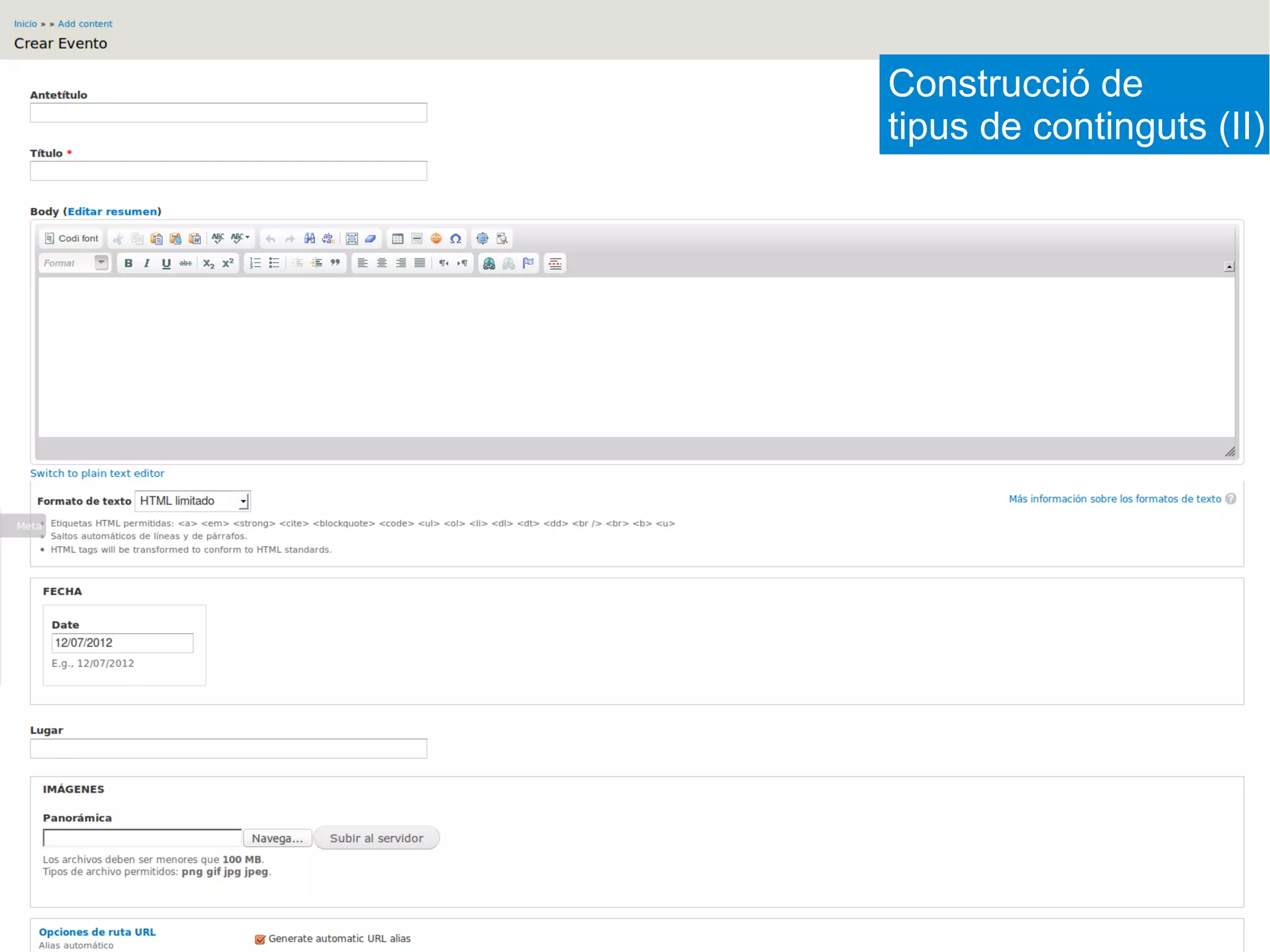Click the Spell check ABC icon
This screenshot has width=1270, height=952.
[x=218, y=238]
